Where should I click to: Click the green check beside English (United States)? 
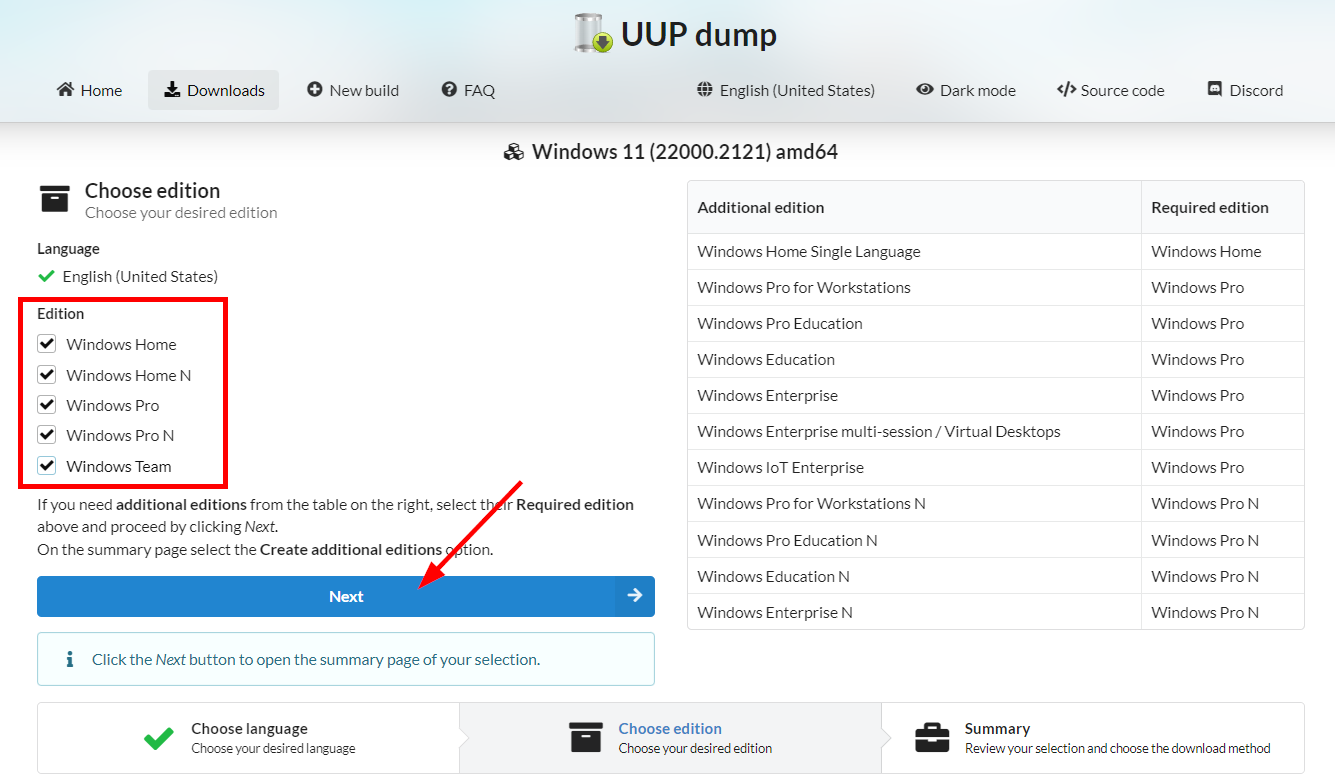point(46,276)
